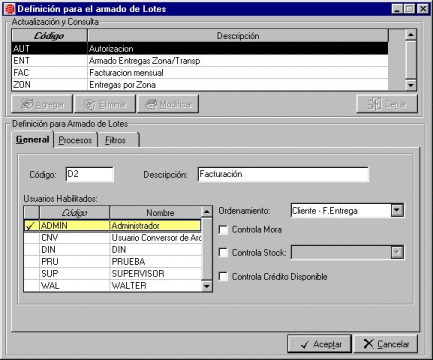The width and height of the screenshot is (433, 360).
Task: Switch to the Procesos tab
Action: tap(75, 140)
